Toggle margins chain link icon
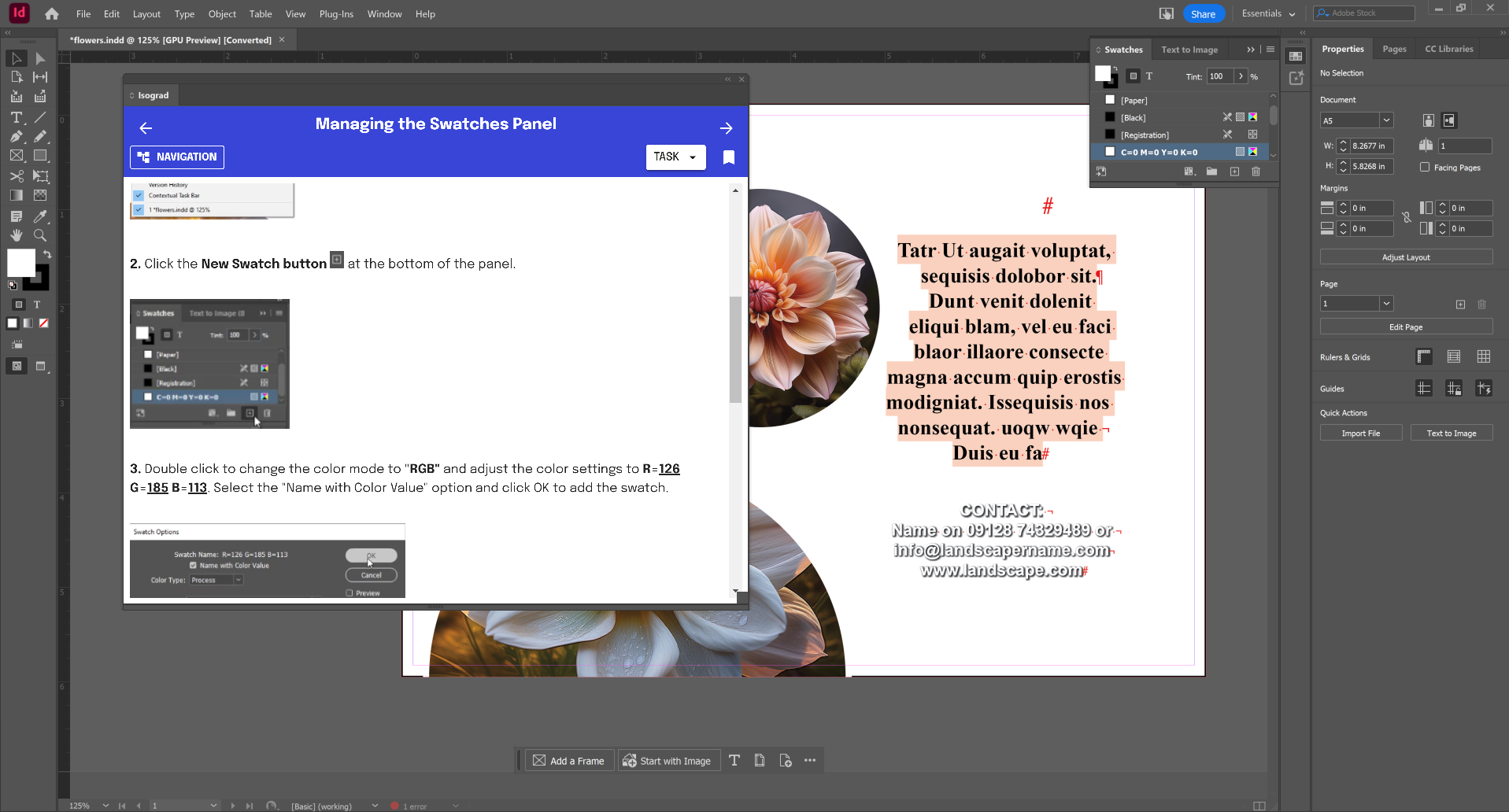This screenshot has height=812, width=1509. pyautogui.click(x=1407, y=218)
